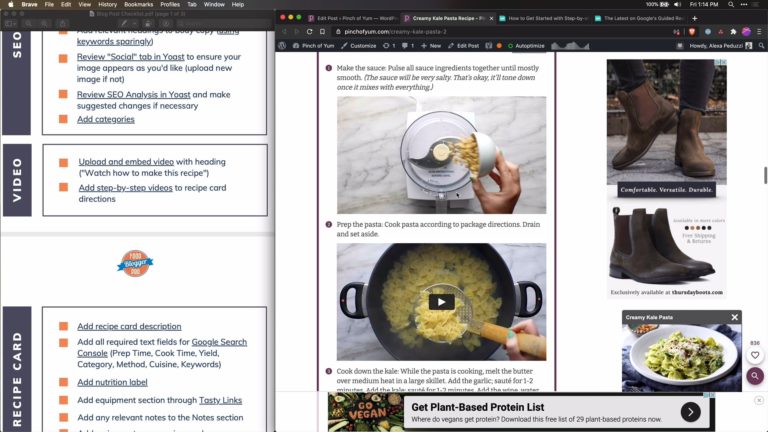Viewport: 768px width, 432px height.
Task: Open the Apple menu
Action: (11, 4)
